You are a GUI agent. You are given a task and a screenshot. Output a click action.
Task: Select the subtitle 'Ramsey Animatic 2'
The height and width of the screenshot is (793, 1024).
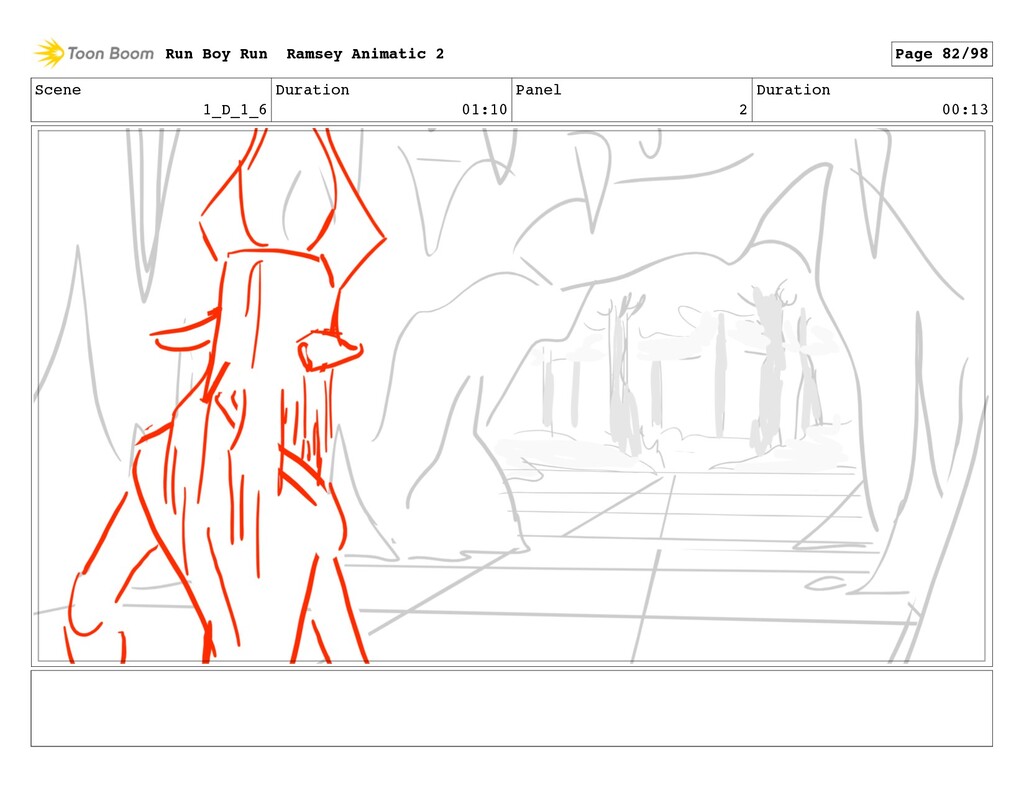pyautogui.click(x=365, y=54)
